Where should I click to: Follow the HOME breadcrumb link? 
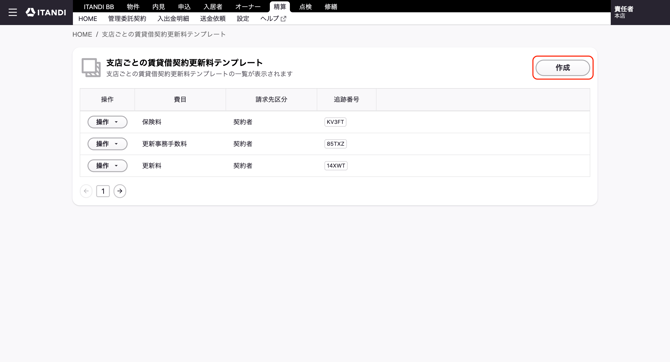tap(82, 34)
